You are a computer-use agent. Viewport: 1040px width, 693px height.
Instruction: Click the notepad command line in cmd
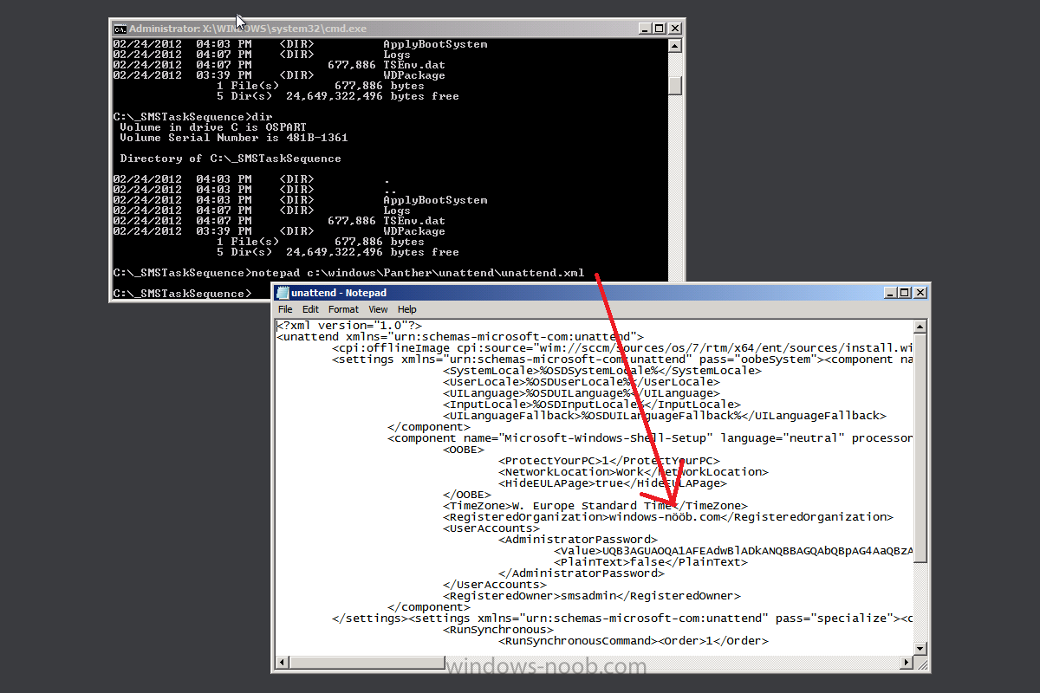point(349,273)
